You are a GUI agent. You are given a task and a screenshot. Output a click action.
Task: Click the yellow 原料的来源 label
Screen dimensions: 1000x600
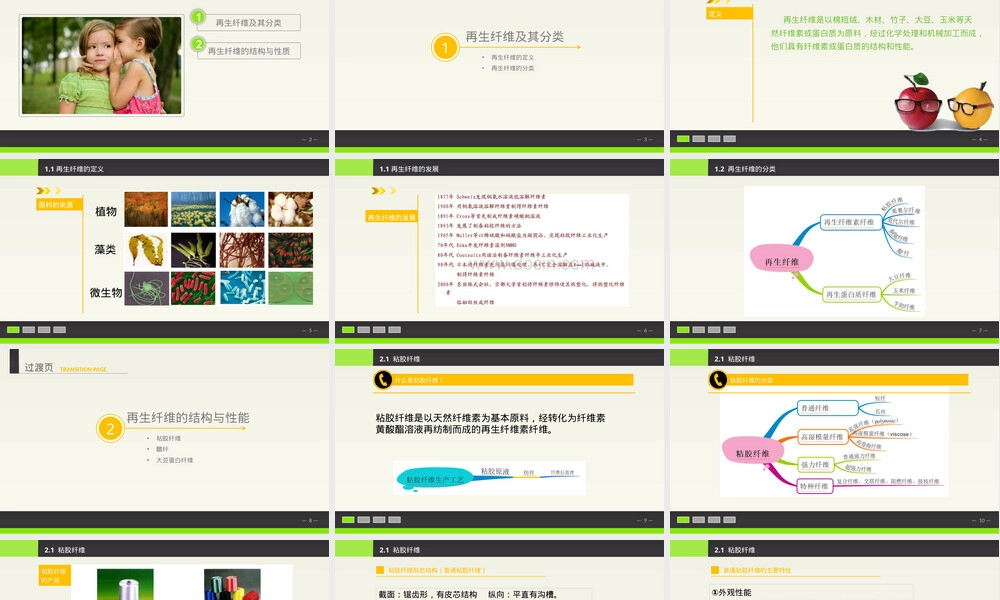(x=59, y=205)
